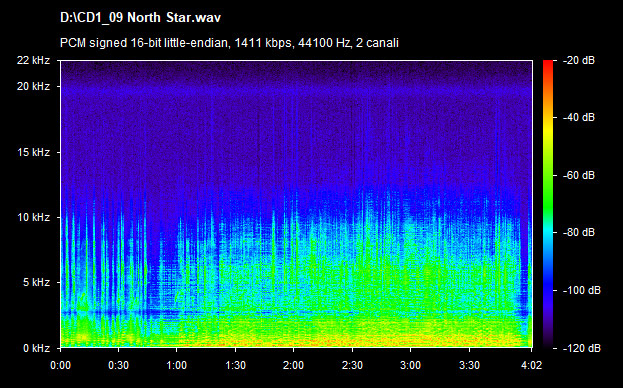Select the 20 kHz frequency label
Screen dimensions: 623x388
33,86
